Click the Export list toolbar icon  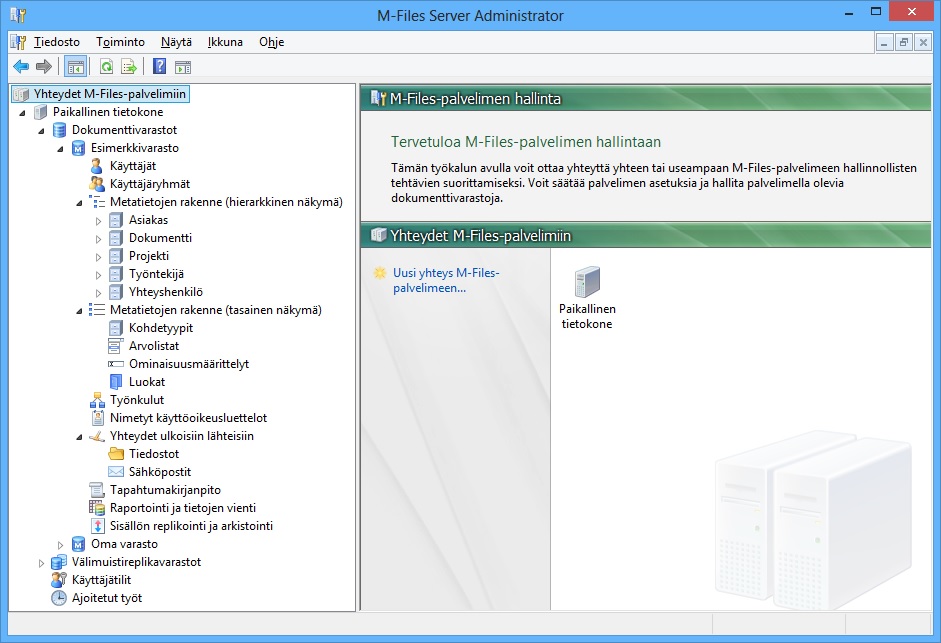(129, 67)
